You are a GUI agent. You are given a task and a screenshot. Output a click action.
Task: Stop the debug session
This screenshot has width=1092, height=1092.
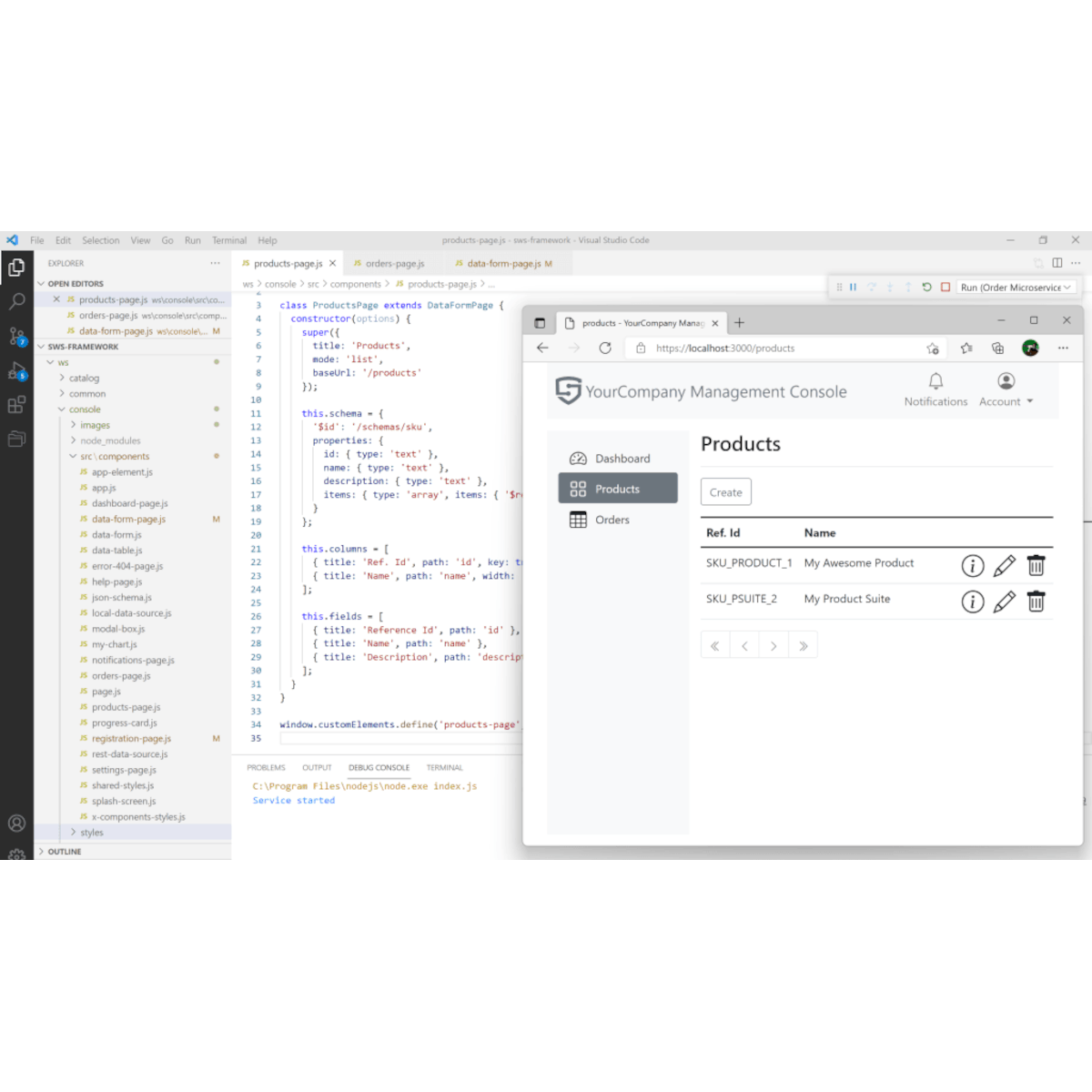click(x=945, y=288)
